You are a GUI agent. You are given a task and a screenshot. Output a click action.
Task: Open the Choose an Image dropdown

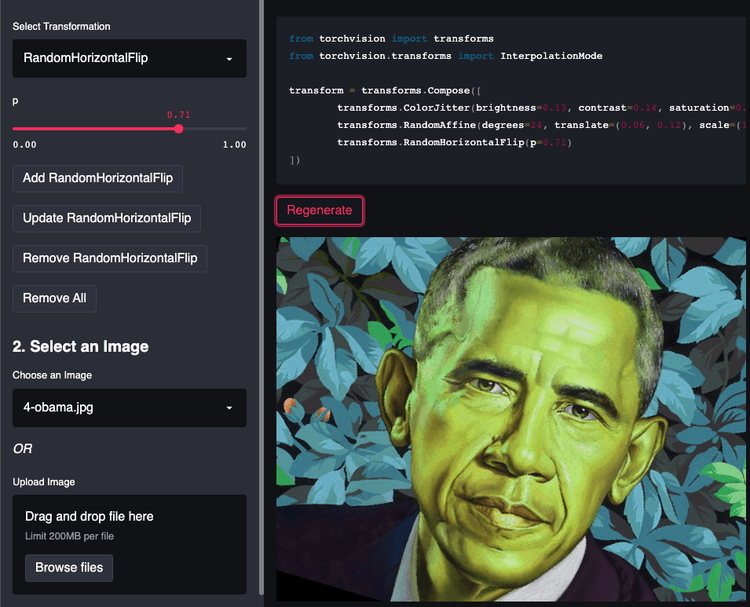[129, 408]
